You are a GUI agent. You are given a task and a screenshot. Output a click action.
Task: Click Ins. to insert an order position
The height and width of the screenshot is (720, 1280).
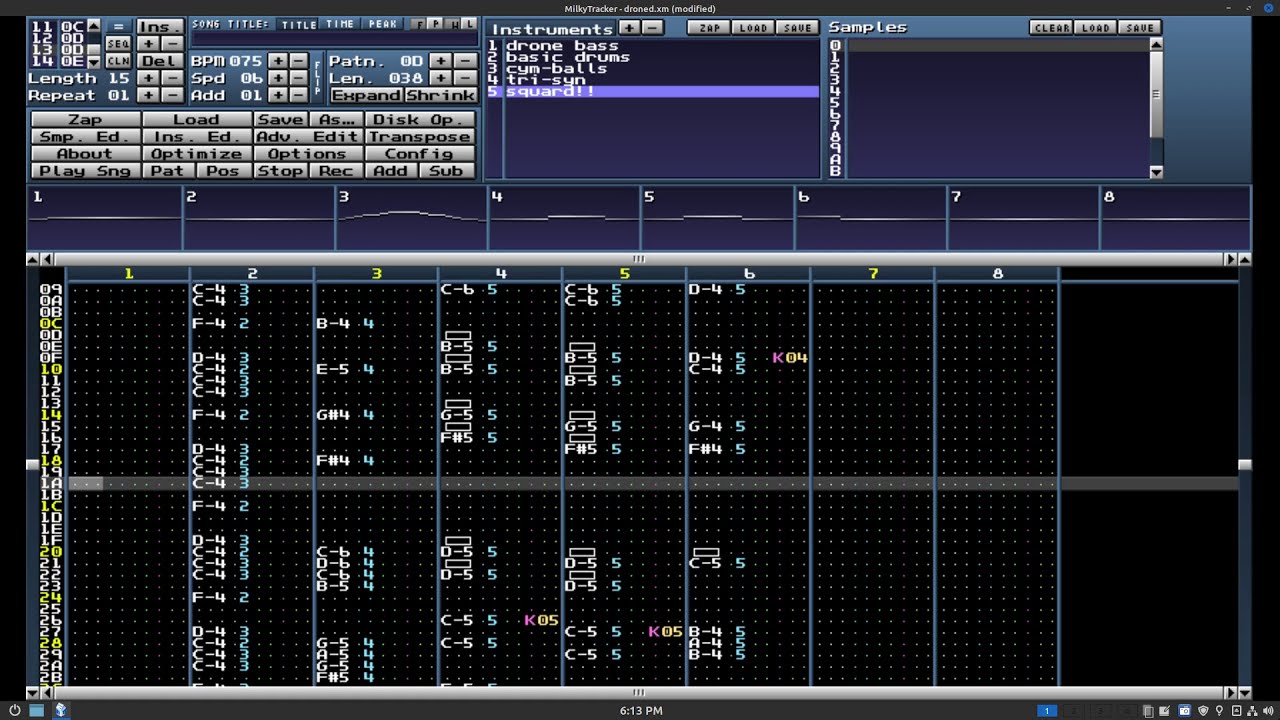click(160, 27)
